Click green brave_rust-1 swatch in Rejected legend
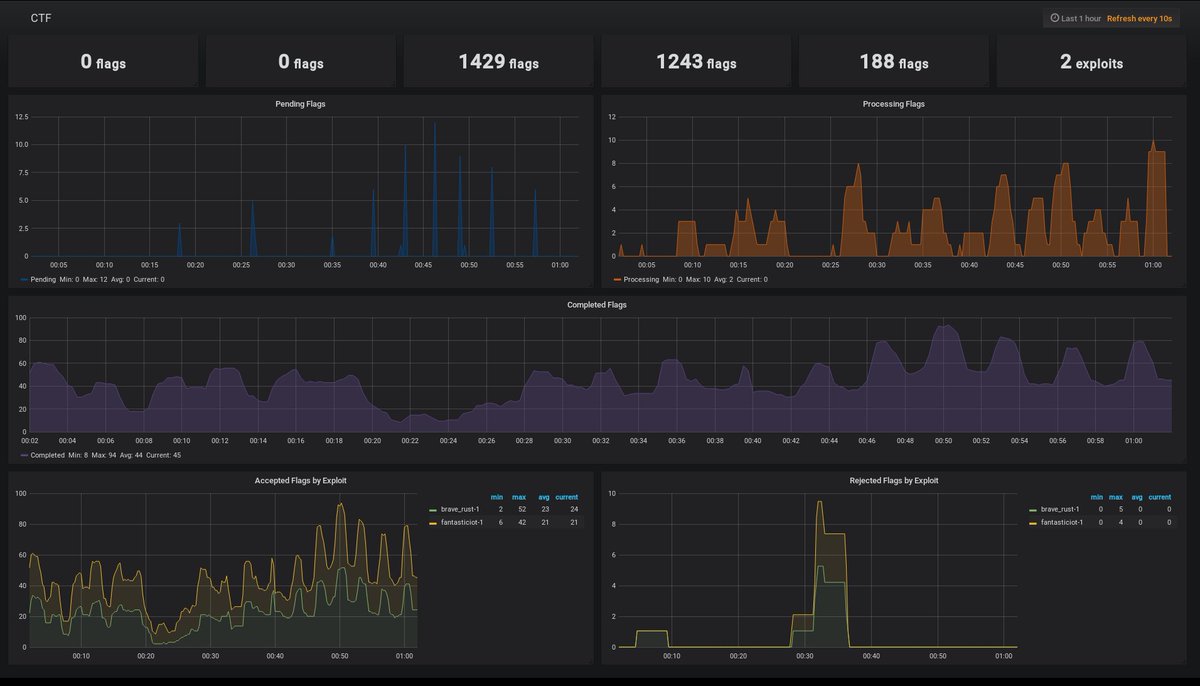 coord(1033,511)
